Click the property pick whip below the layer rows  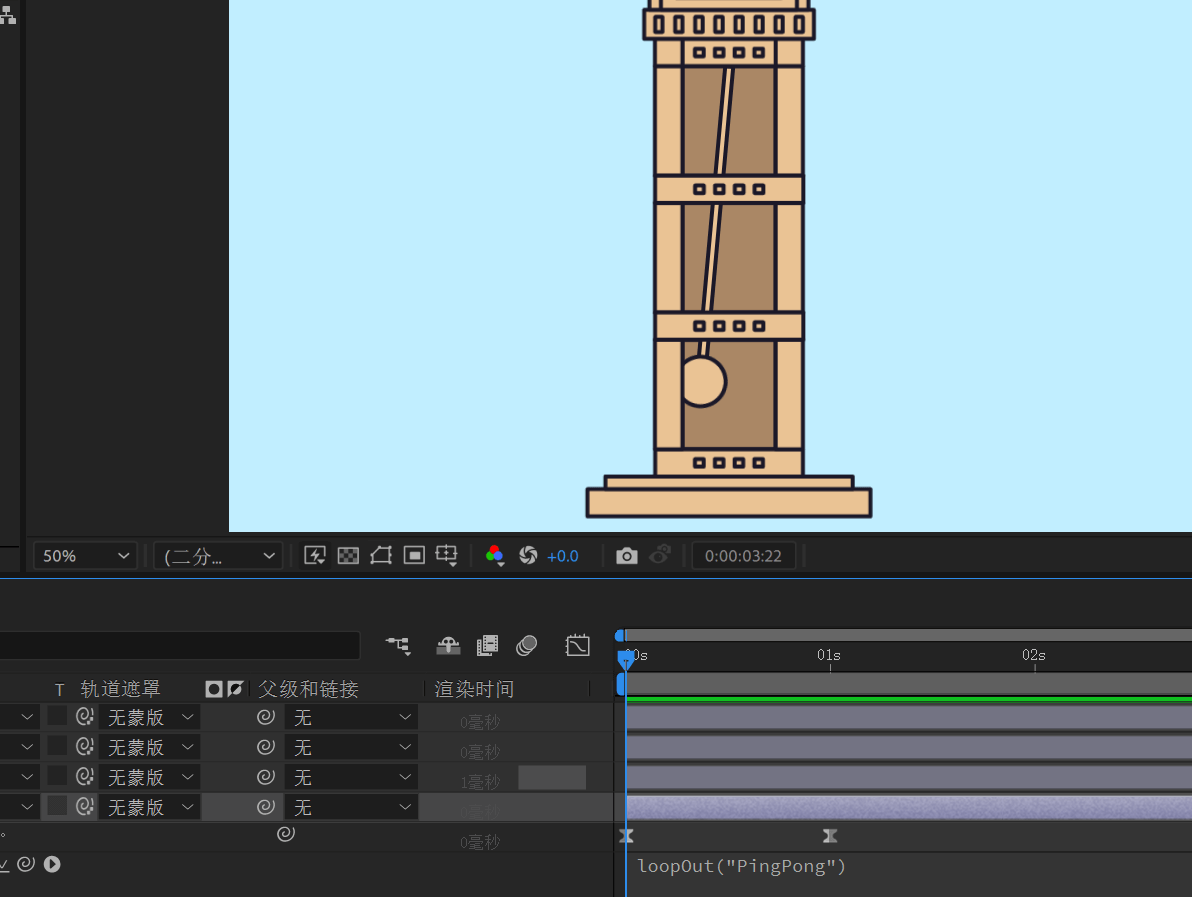click(286, 834)
